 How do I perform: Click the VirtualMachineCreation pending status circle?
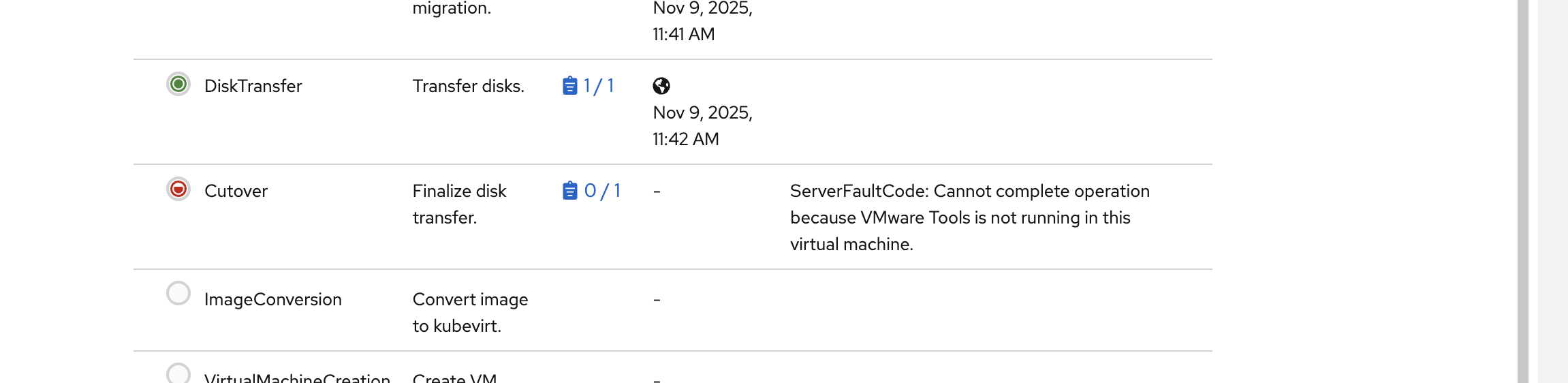tap(178, 373)
